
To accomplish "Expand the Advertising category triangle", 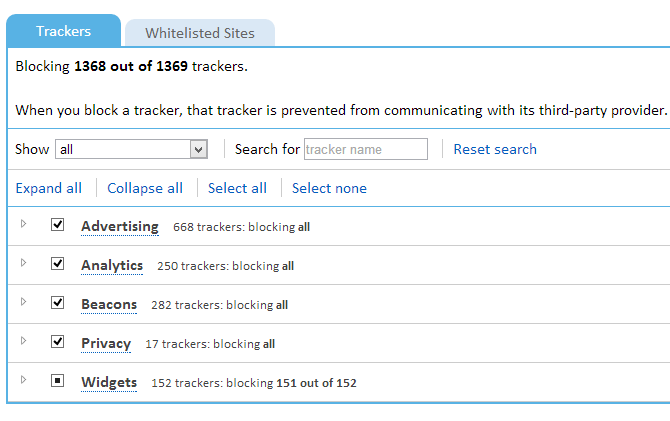I will (23, 224).
